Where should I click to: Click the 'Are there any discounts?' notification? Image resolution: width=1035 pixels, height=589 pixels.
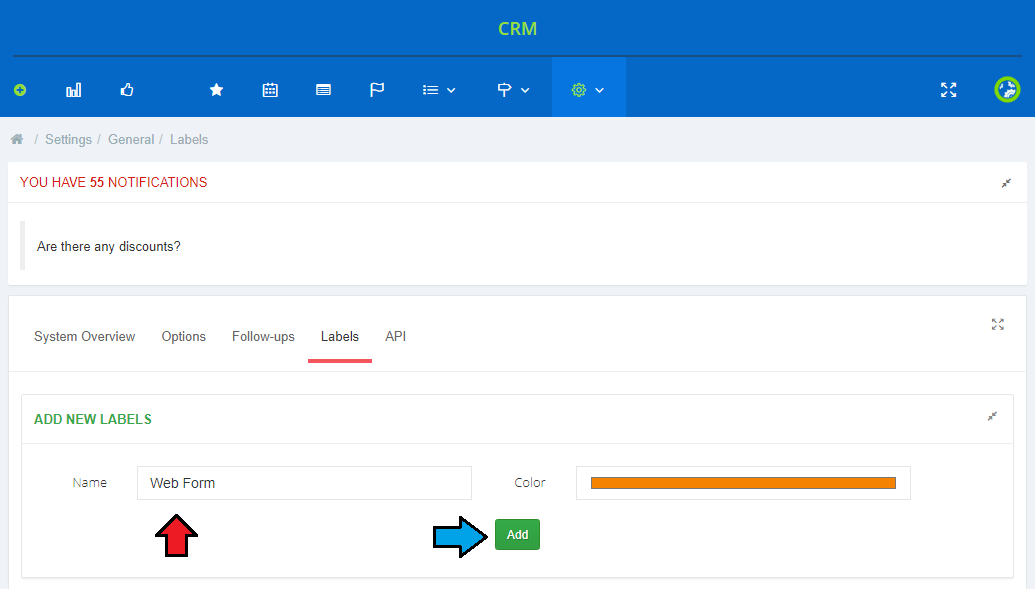108,246
